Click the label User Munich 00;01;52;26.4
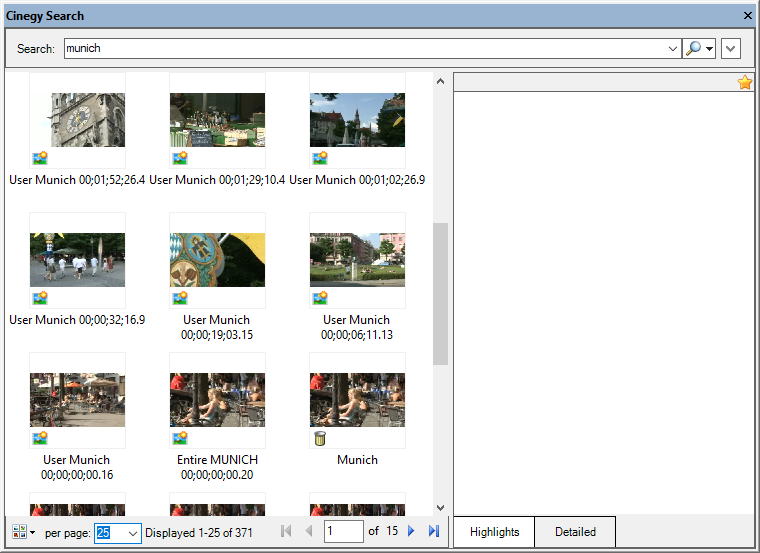 pos(77,180)
